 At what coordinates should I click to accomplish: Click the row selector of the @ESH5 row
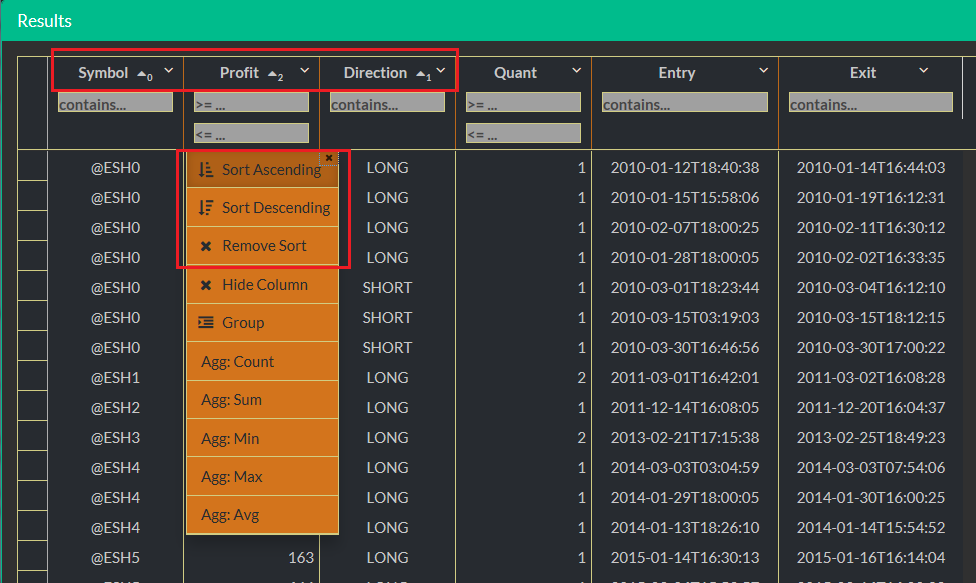tap(32, 557)
